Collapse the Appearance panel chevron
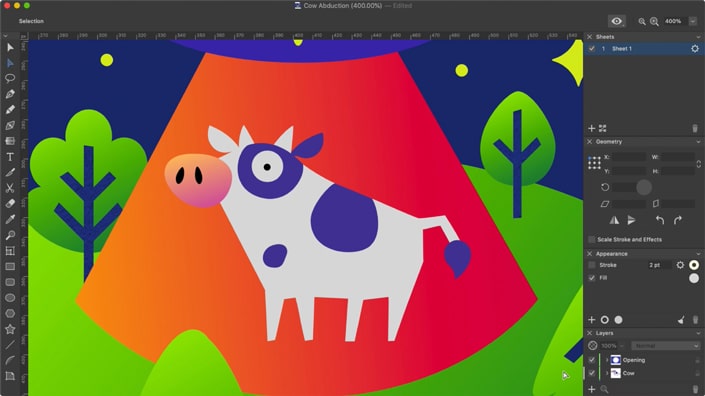This screenshot has height=396, width=705. [x=698, y=254]
